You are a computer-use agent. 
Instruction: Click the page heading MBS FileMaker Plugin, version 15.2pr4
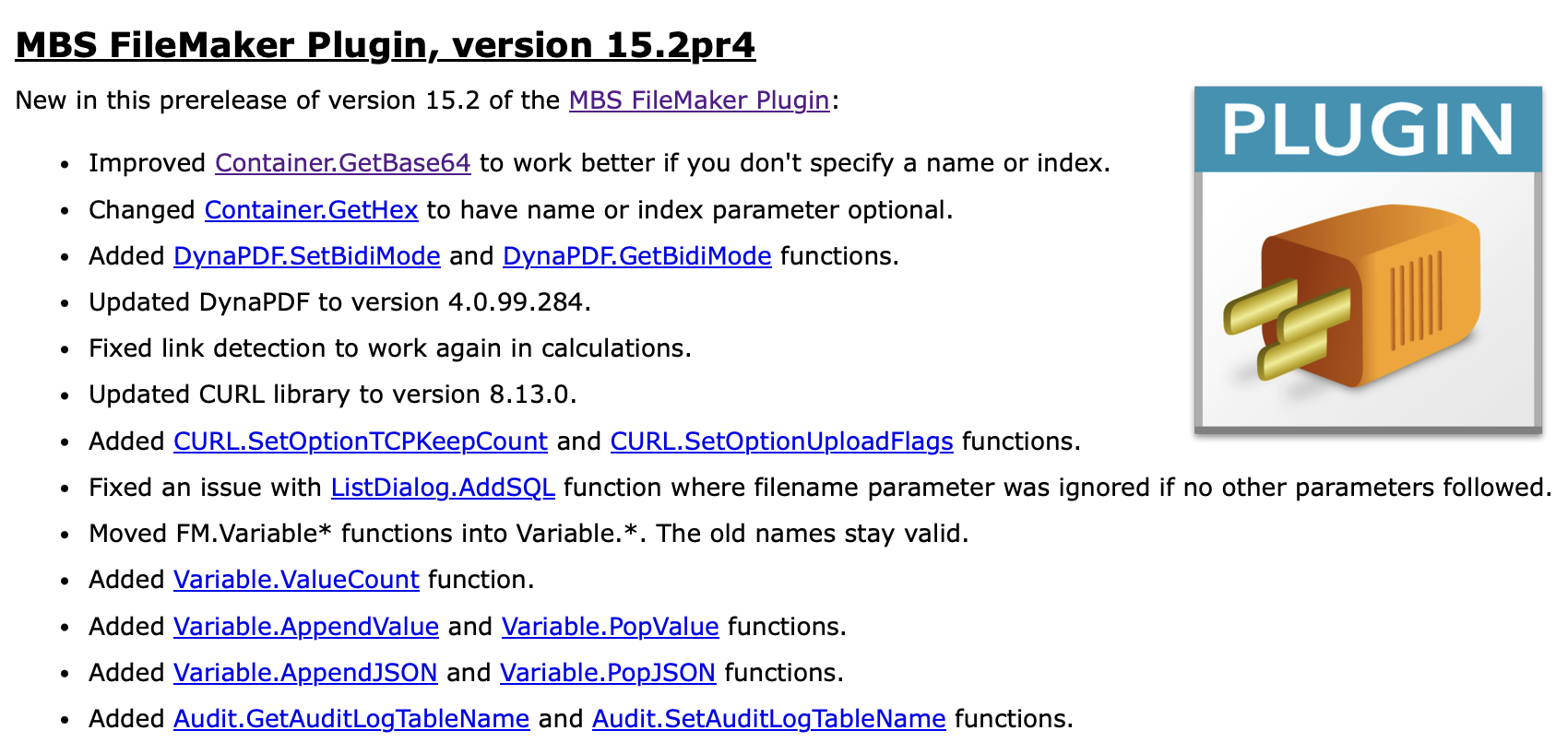point(386,44)
